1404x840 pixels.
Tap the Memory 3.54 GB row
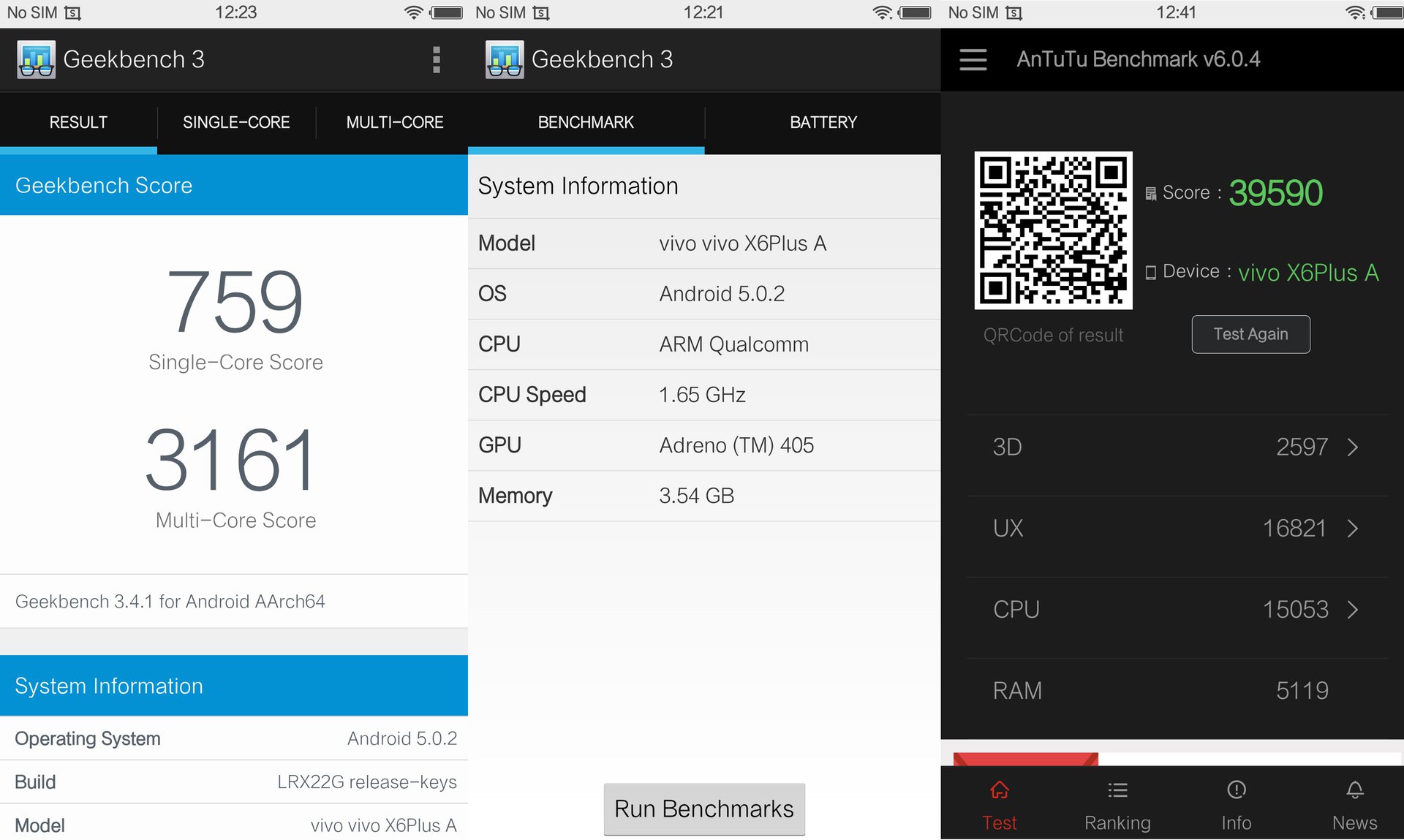pyautogui.click(x=704, y=496)
